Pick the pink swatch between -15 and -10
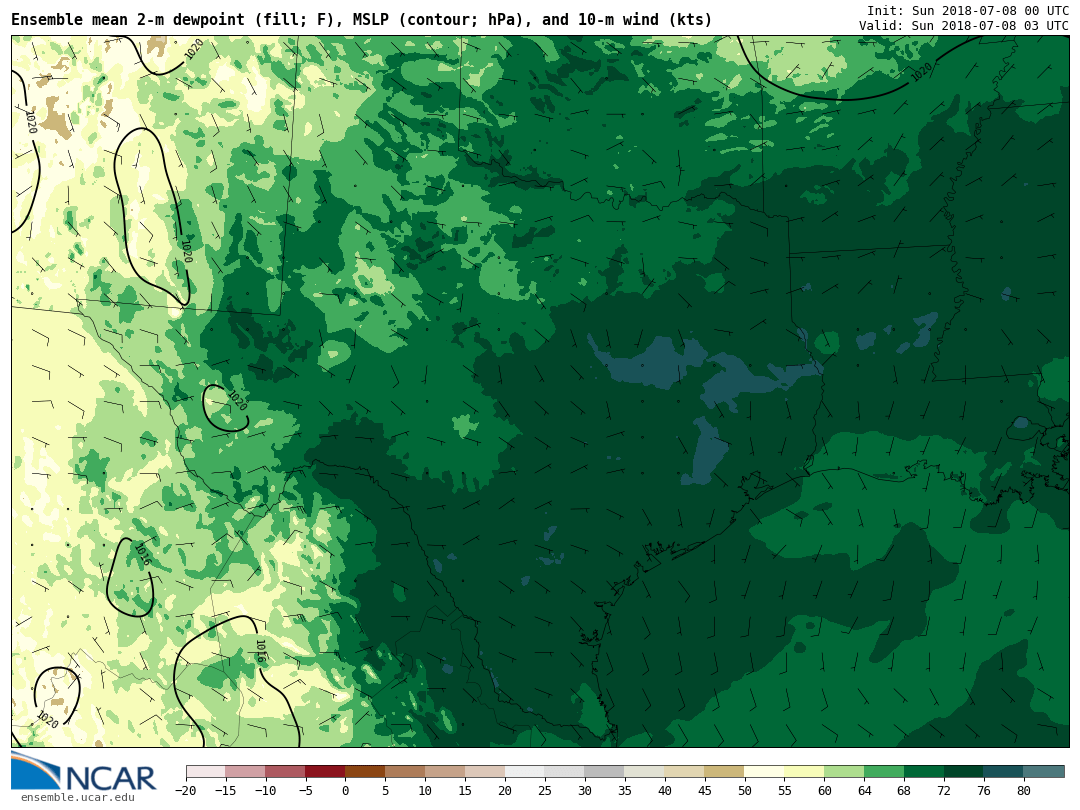The height and width of the screenshot is (810, 1080). point(245,772)
